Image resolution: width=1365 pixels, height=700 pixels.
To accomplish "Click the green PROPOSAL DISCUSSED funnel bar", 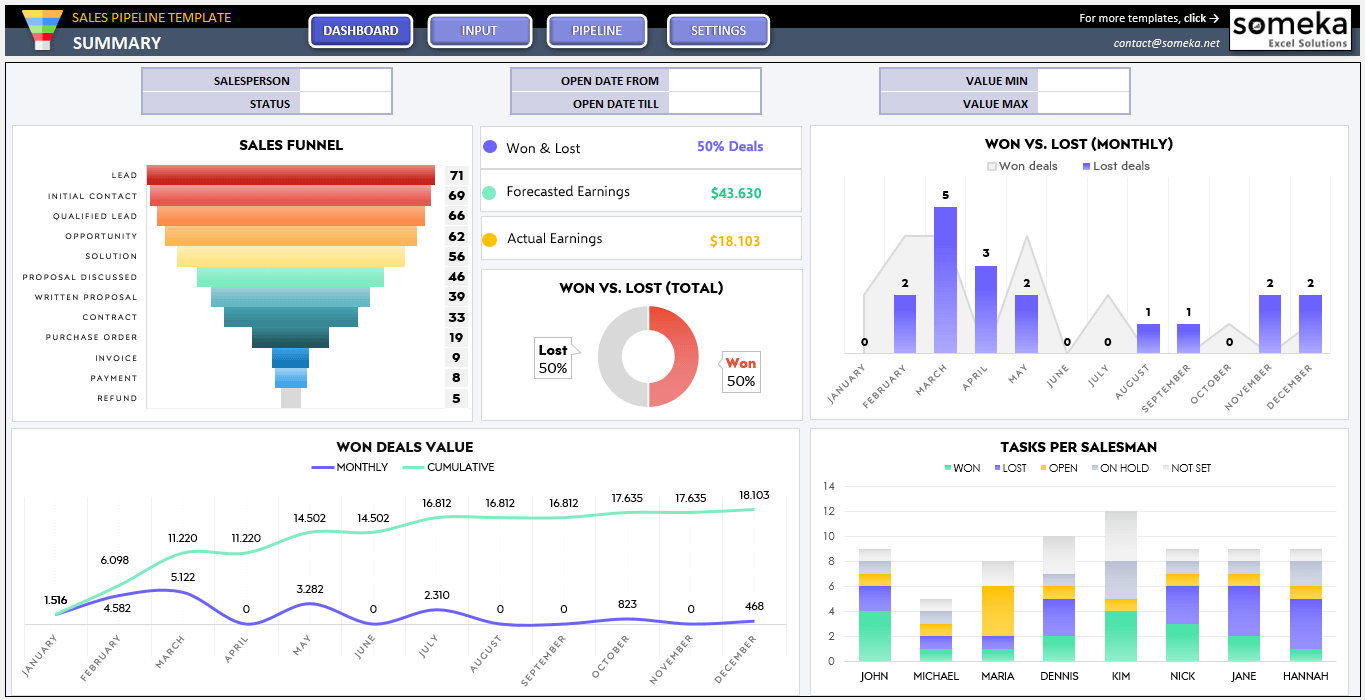I will coord(291,277).
